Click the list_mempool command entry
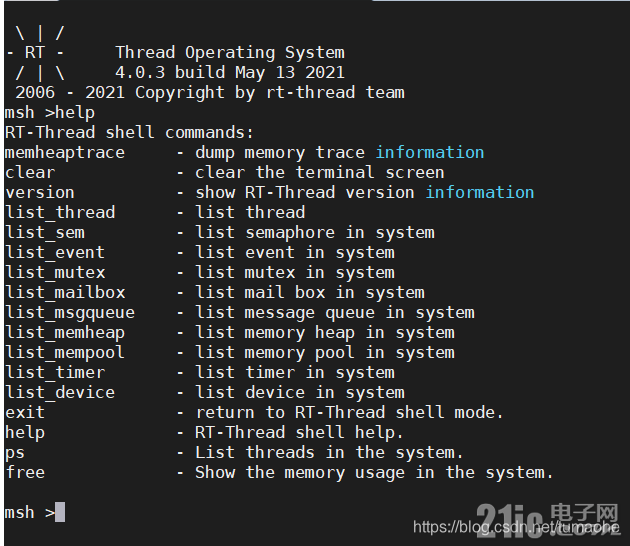The width and height of the screenshot is (630, 546). coord(65,353)
